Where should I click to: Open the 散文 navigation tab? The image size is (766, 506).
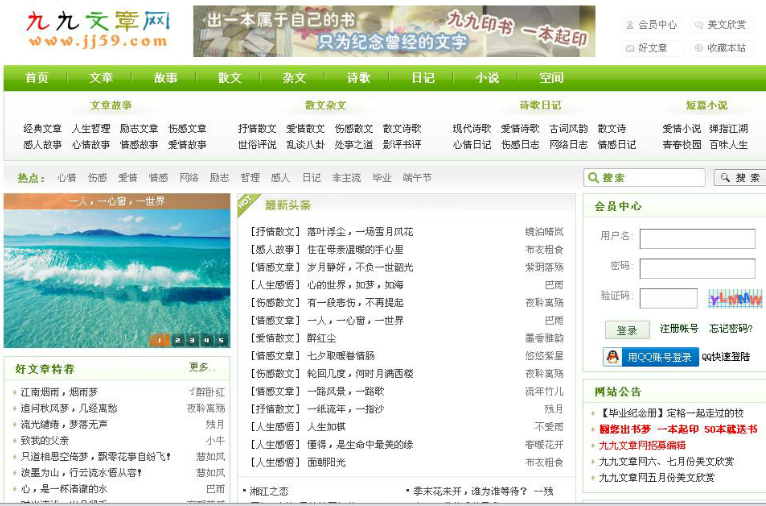pos(230,78)
